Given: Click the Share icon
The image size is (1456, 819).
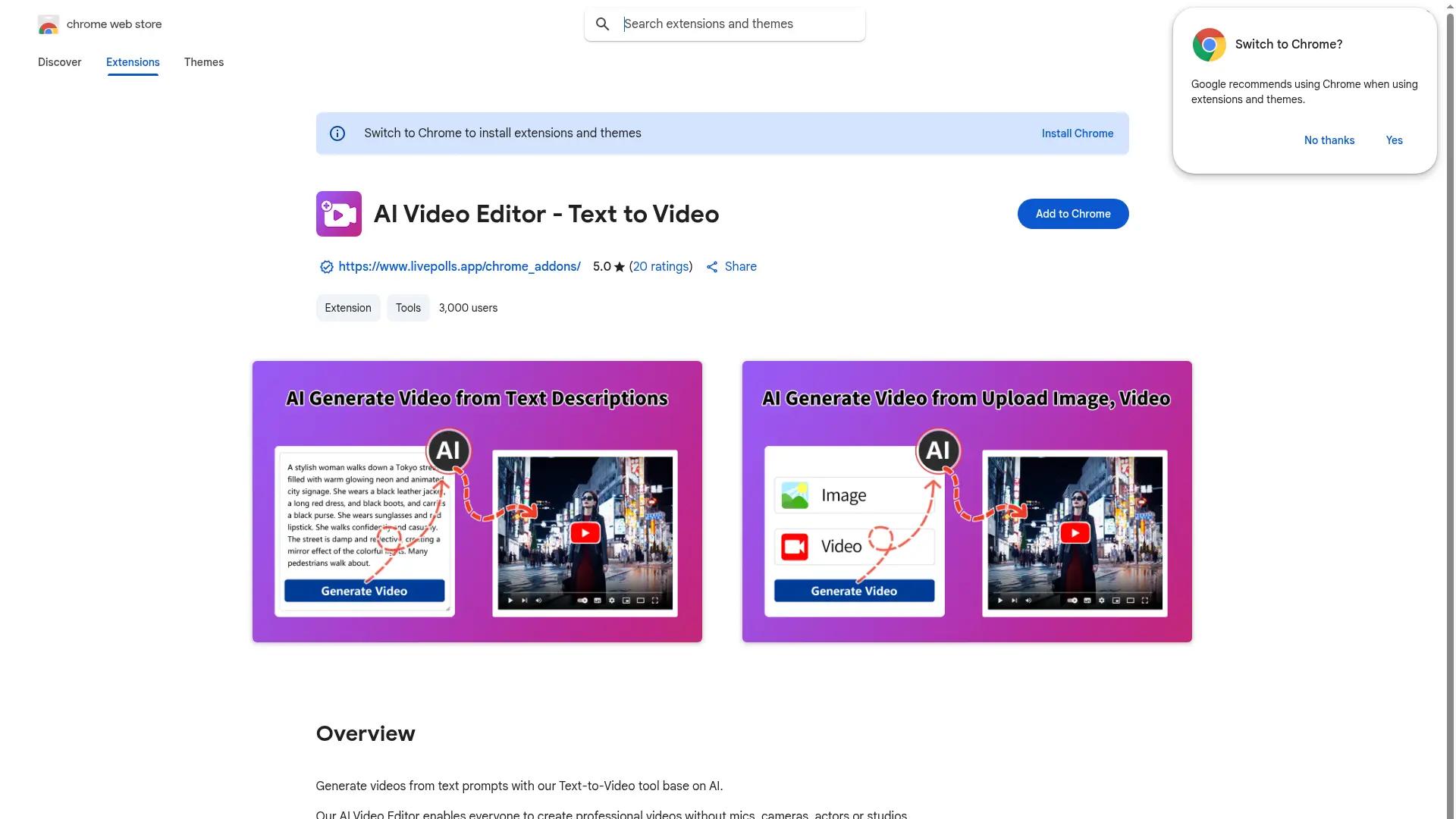Looking at the screenshot, I should (712, 266).
